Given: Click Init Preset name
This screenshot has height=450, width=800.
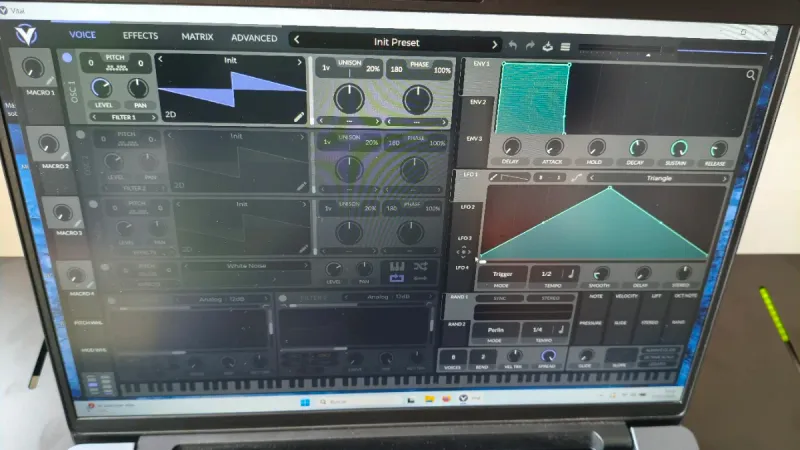Looking at the screenshot, I should point(396,42).
